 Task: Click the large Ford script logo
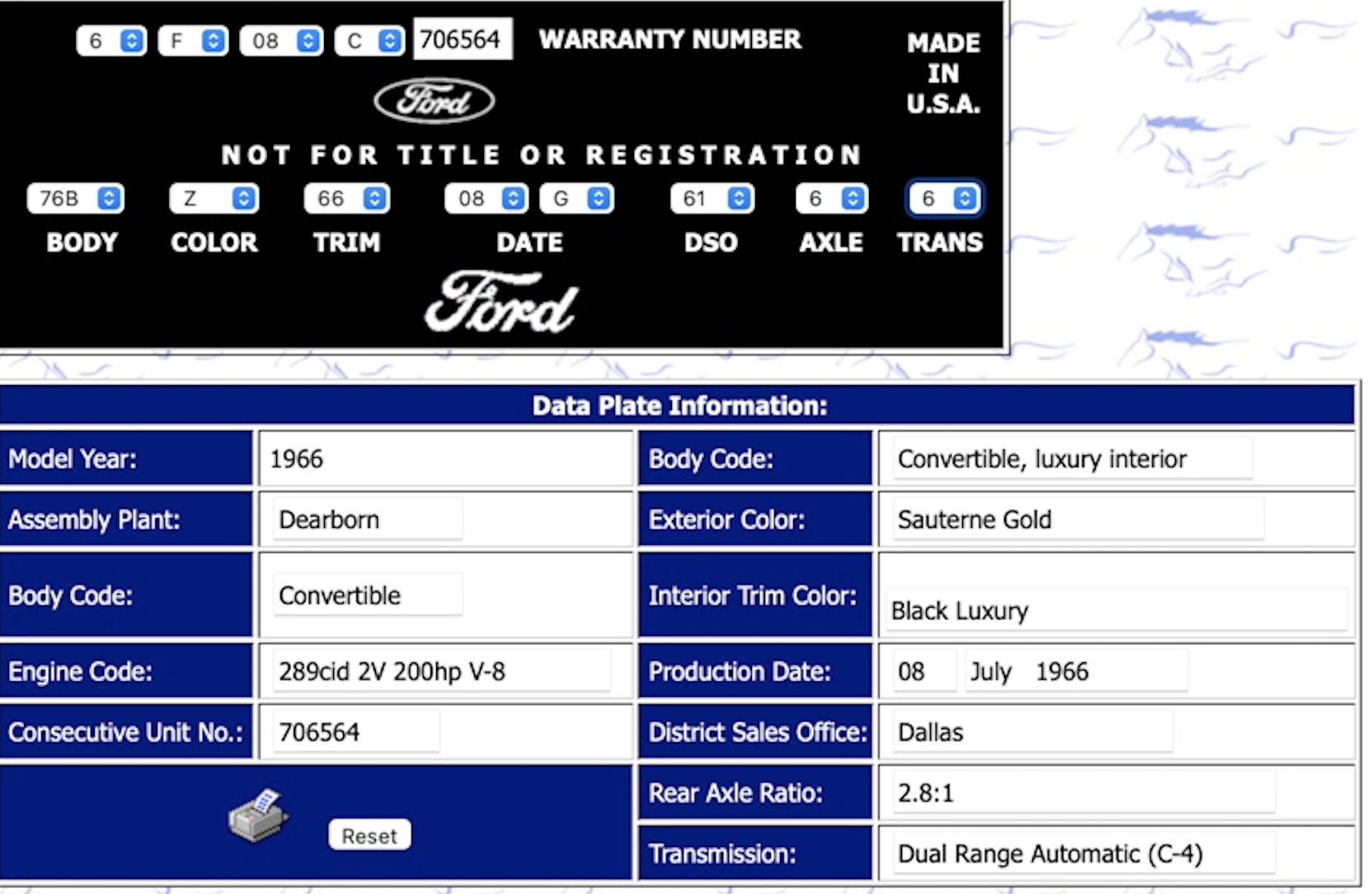(502, 303)
